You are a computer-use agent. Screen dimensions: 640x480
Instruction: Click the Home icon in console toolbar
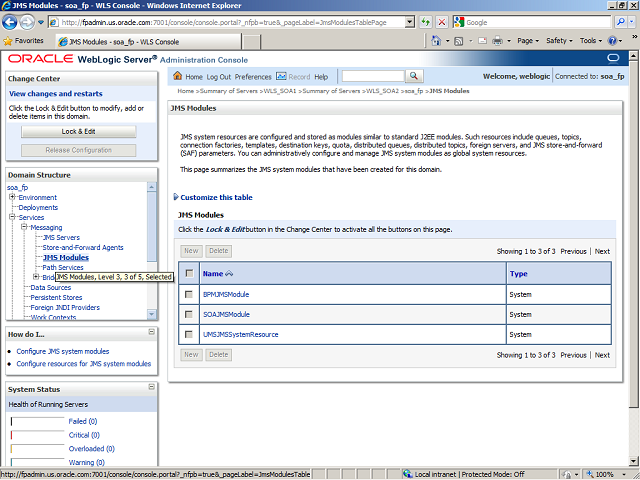pyautogui.click(x=178, y=77)
